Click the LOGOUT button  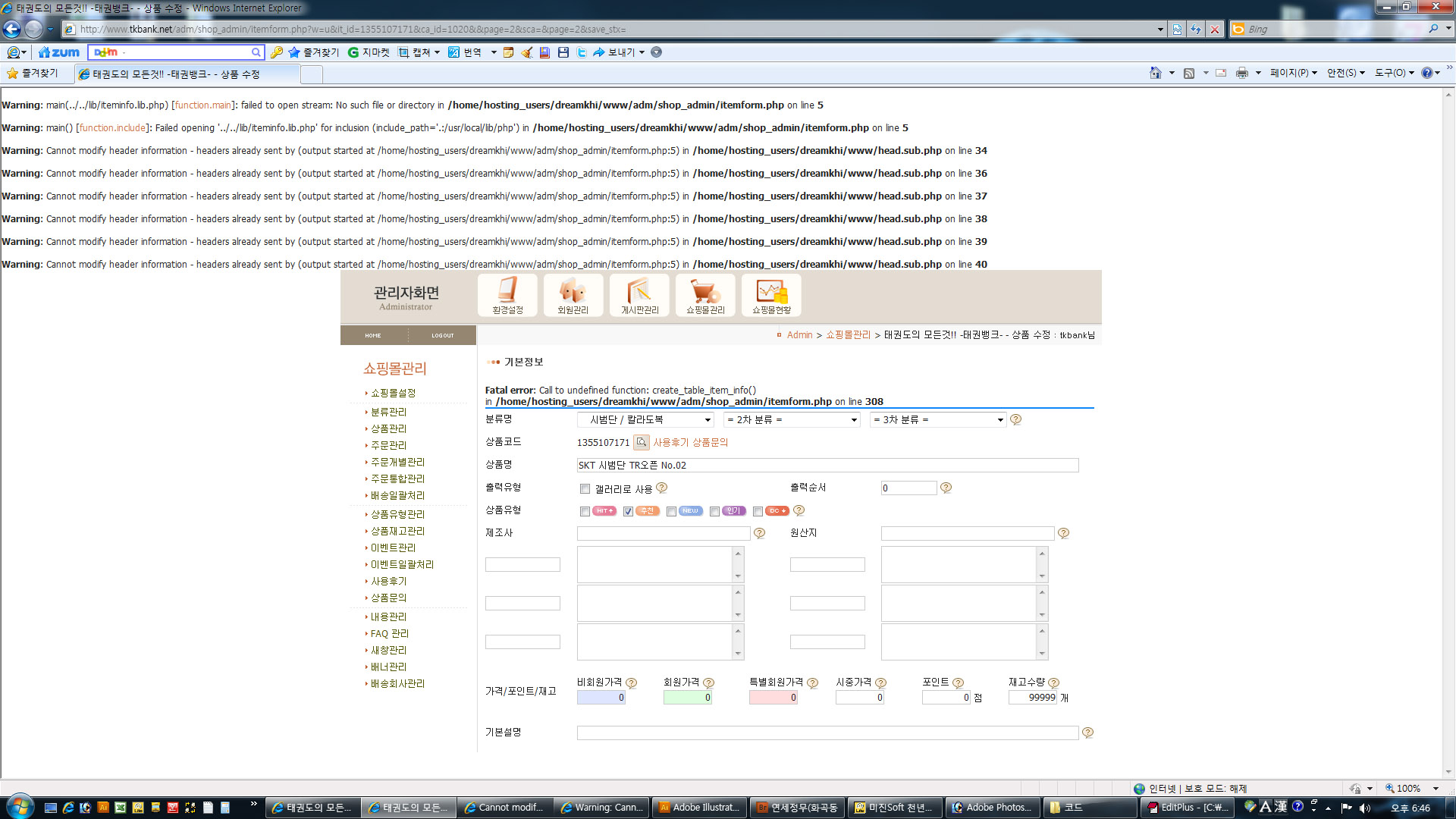(443, 335)
